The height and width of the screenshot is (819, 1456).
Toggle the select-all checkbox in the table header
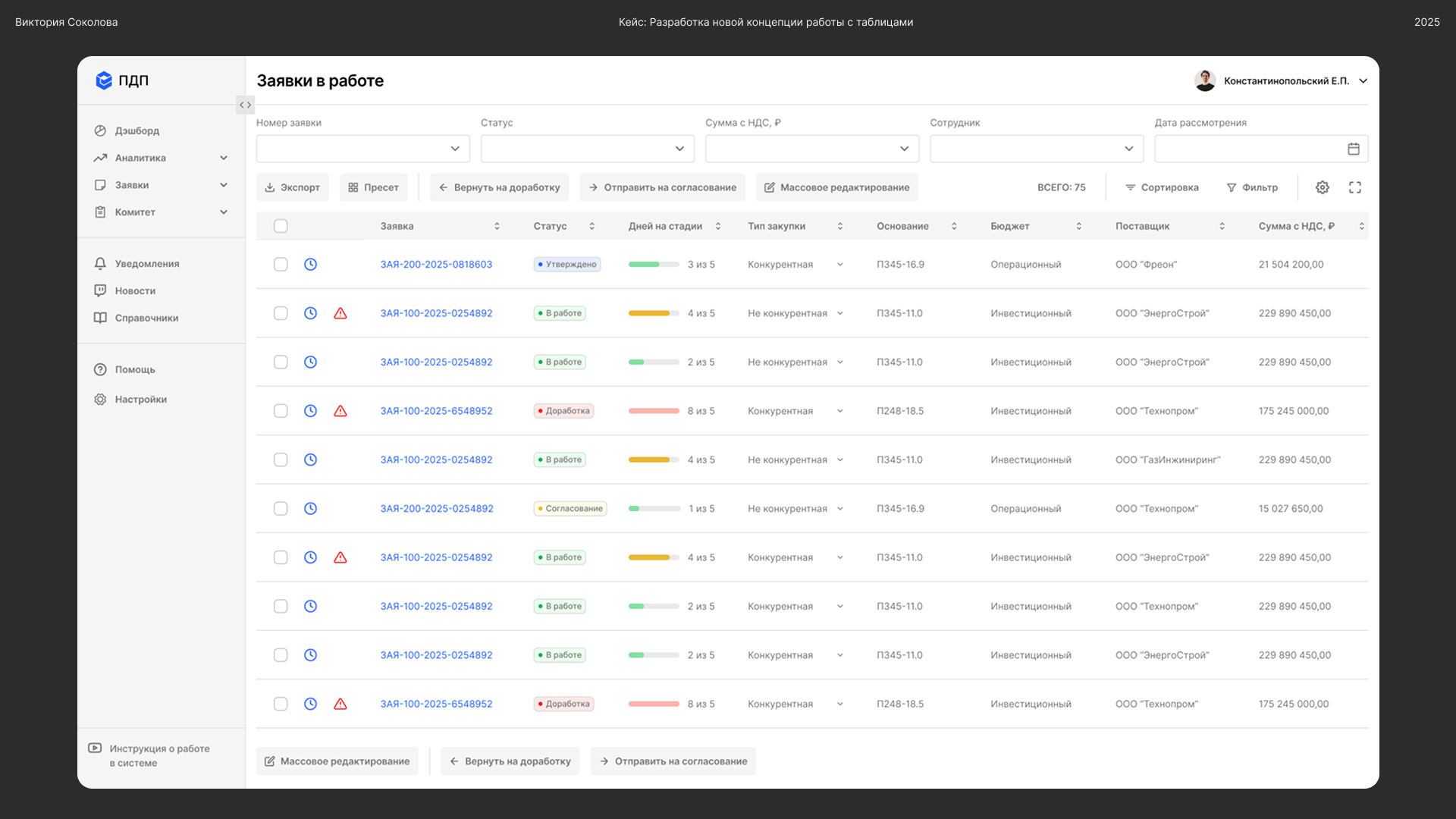click(281, 226)
